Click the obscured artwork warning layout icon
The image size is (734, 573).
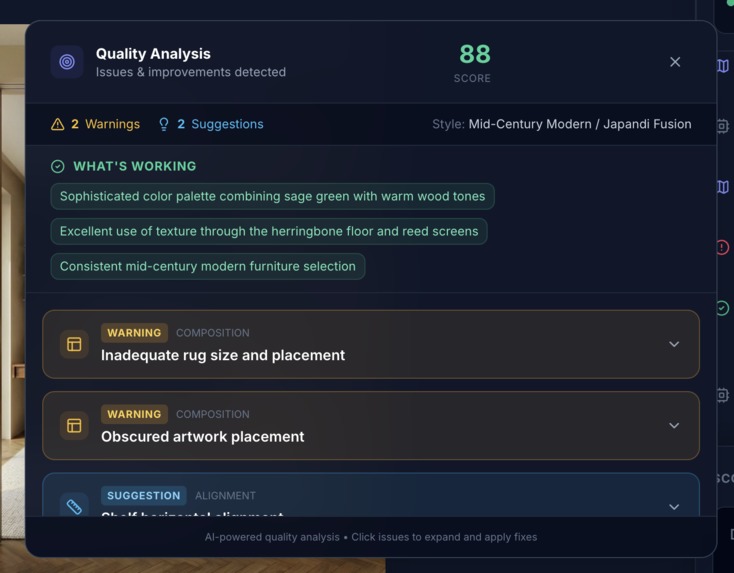tap(74, 426)
